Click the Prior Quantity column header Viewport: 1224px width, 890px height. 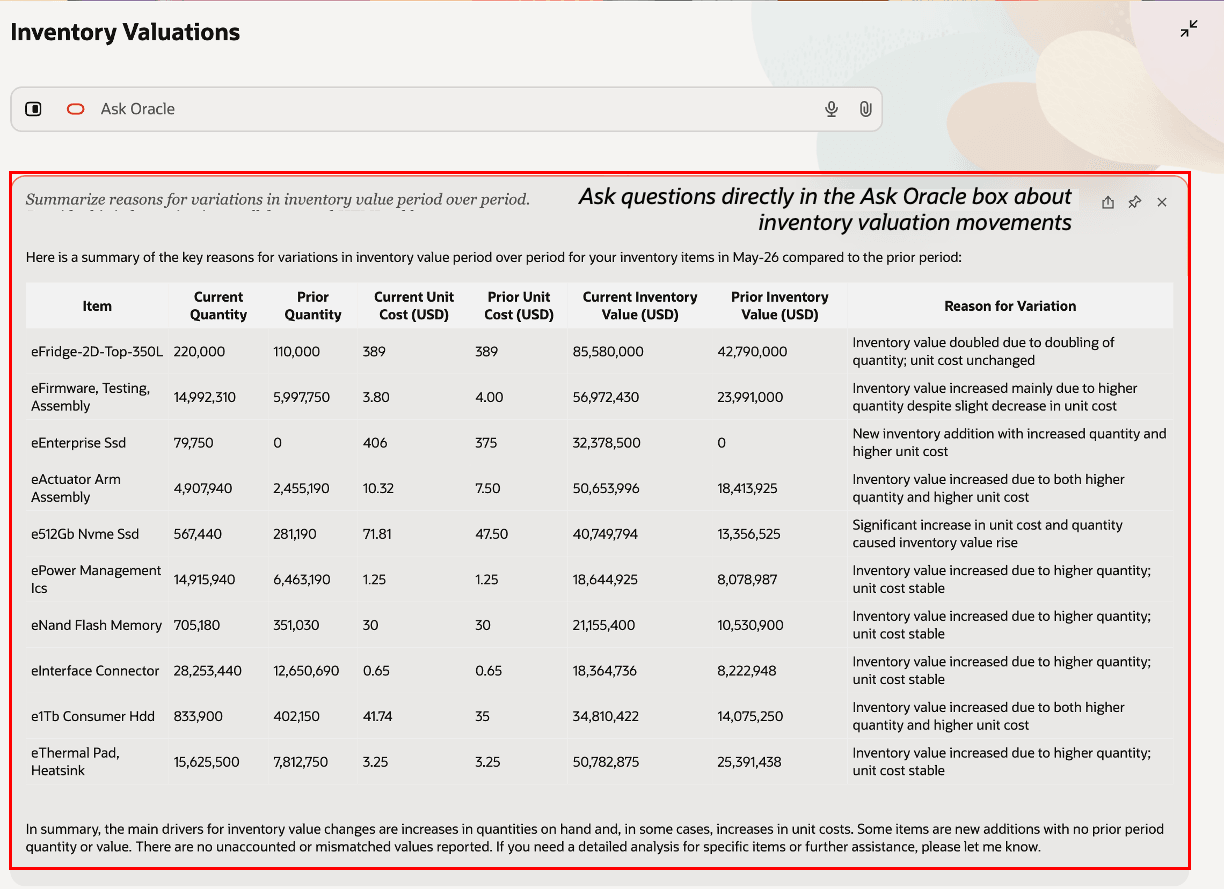click(x=313, y=306)
